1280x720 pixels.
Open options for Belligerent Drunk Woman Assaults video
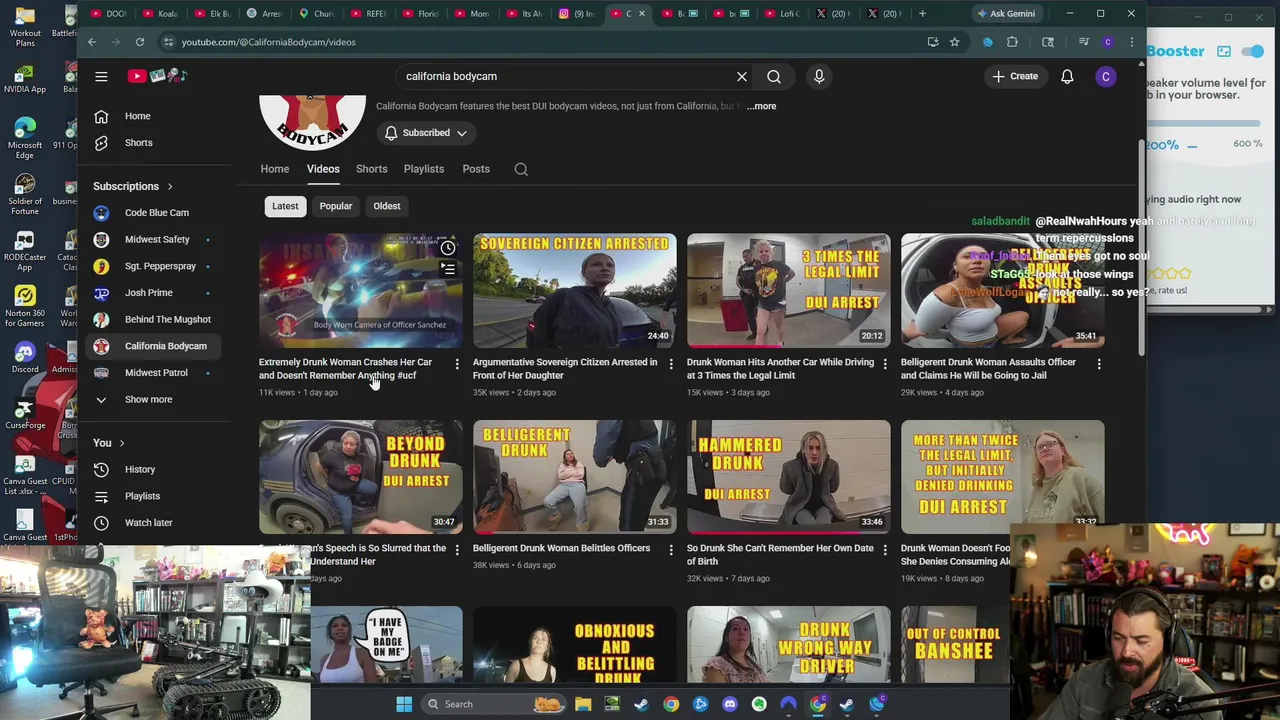pos(1099,364)
